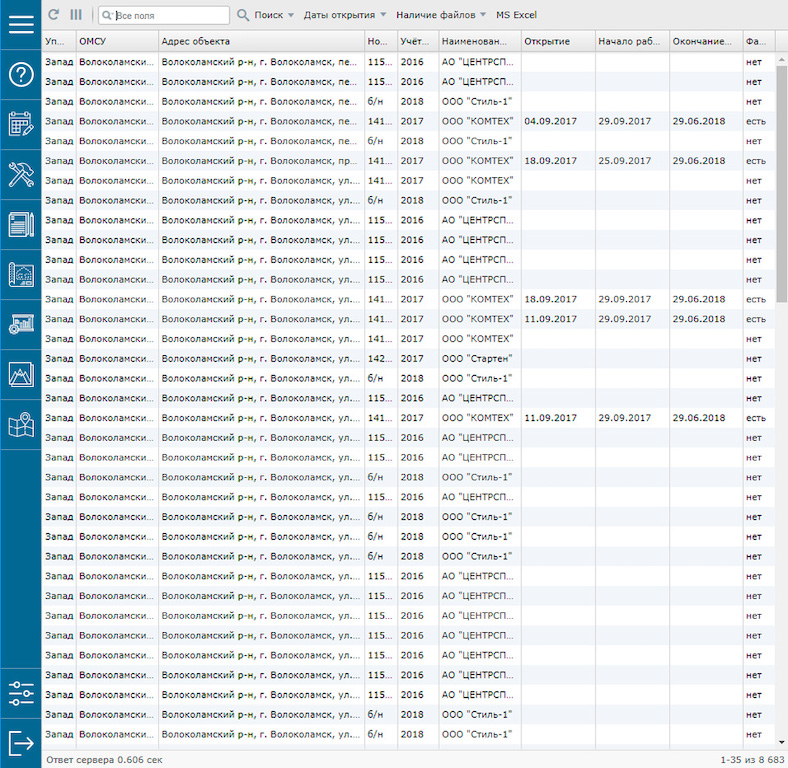Open the column chooser icon
The image size is (788, 768).
tap(76, 15)
